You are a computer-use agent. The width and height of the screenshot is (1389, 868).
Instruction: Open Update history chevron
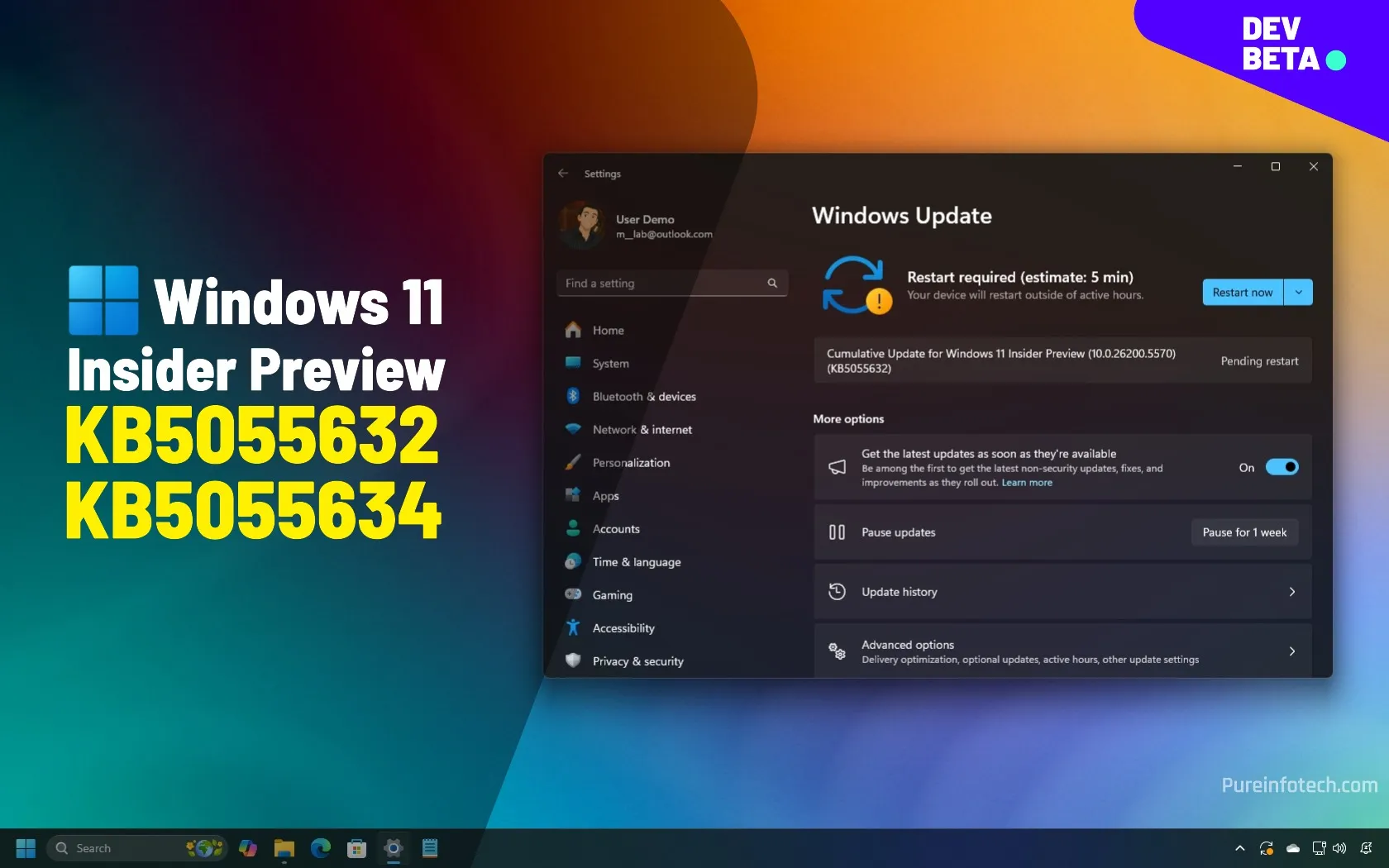tap(1291, 592)
